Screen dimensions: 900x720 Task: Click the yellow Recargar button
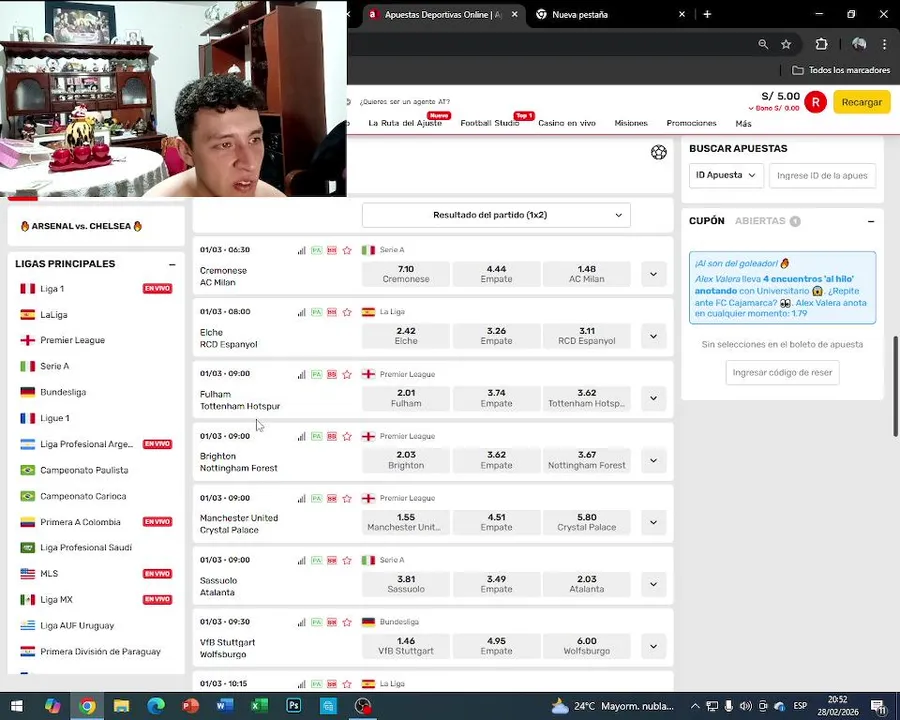click(x=862, y=102)
